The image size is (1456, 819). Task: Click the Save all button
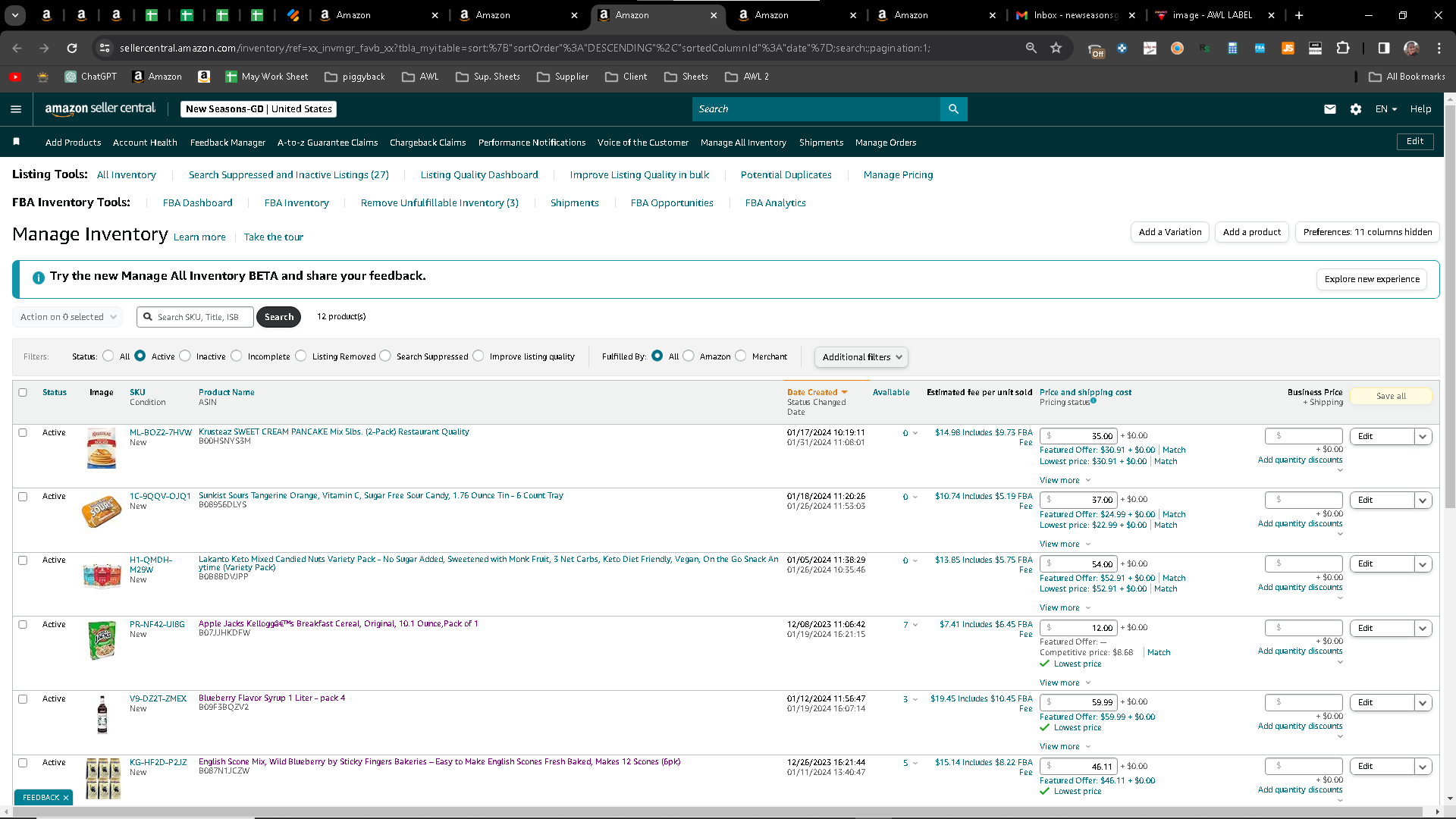click(x=1391, y=396)
